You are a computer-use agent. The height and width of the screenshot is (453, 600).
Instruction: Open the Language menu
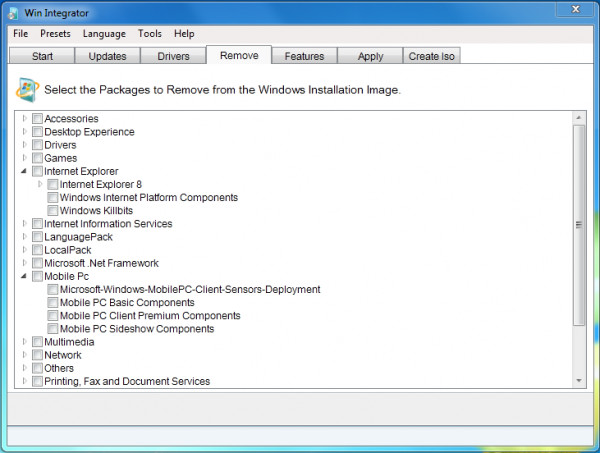[x=104, y=34]
